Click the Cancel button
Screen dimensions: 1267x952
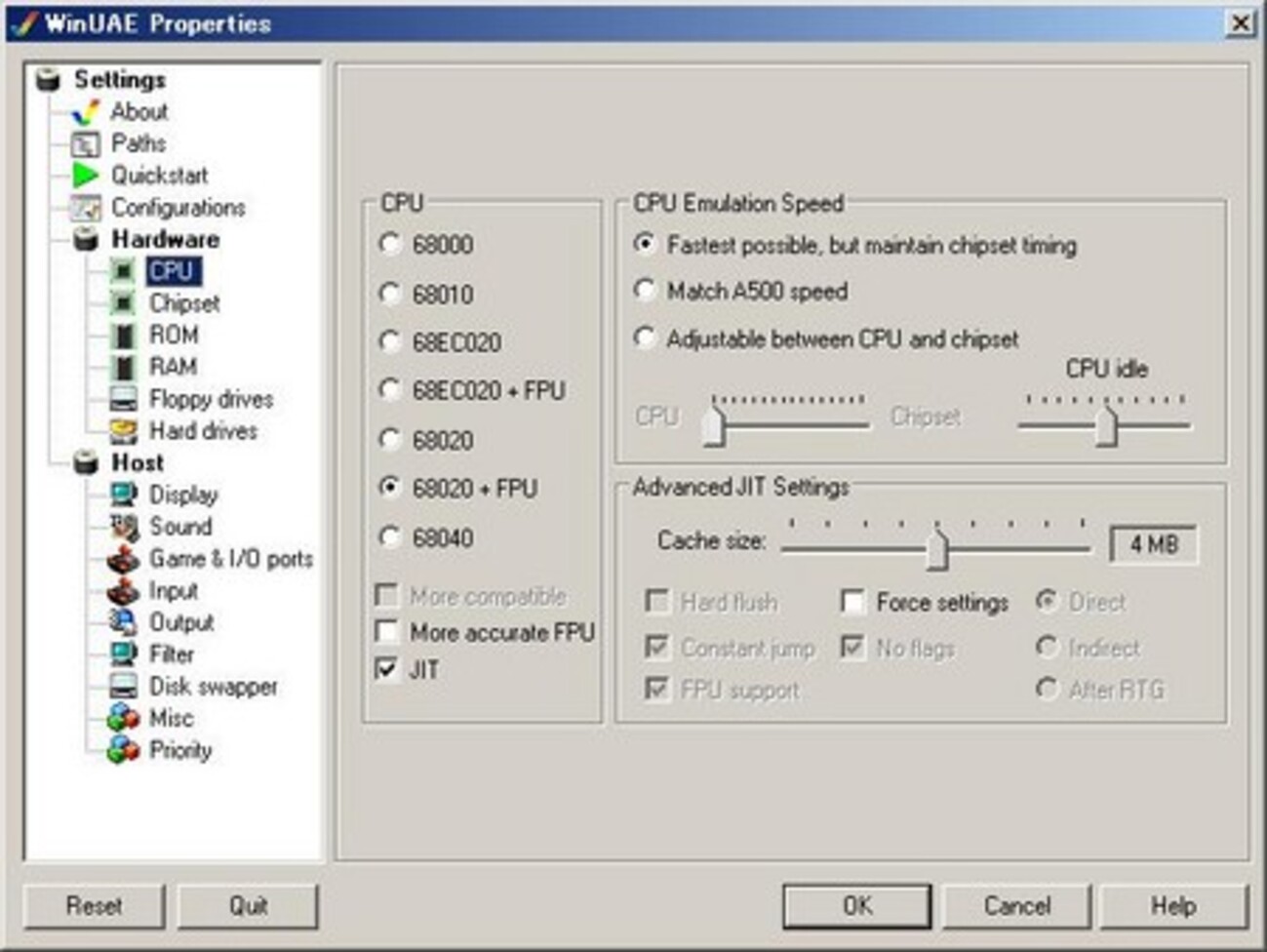(1016, 906)
